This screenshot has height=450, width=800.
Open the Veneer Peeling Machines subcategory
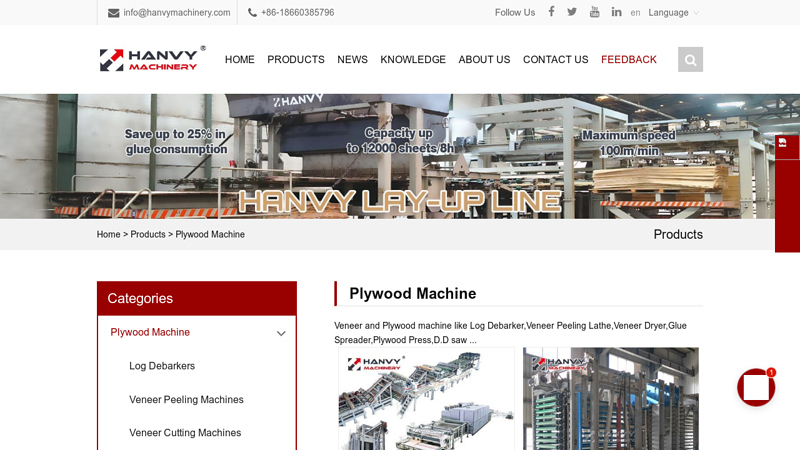(x=186, y=399)
